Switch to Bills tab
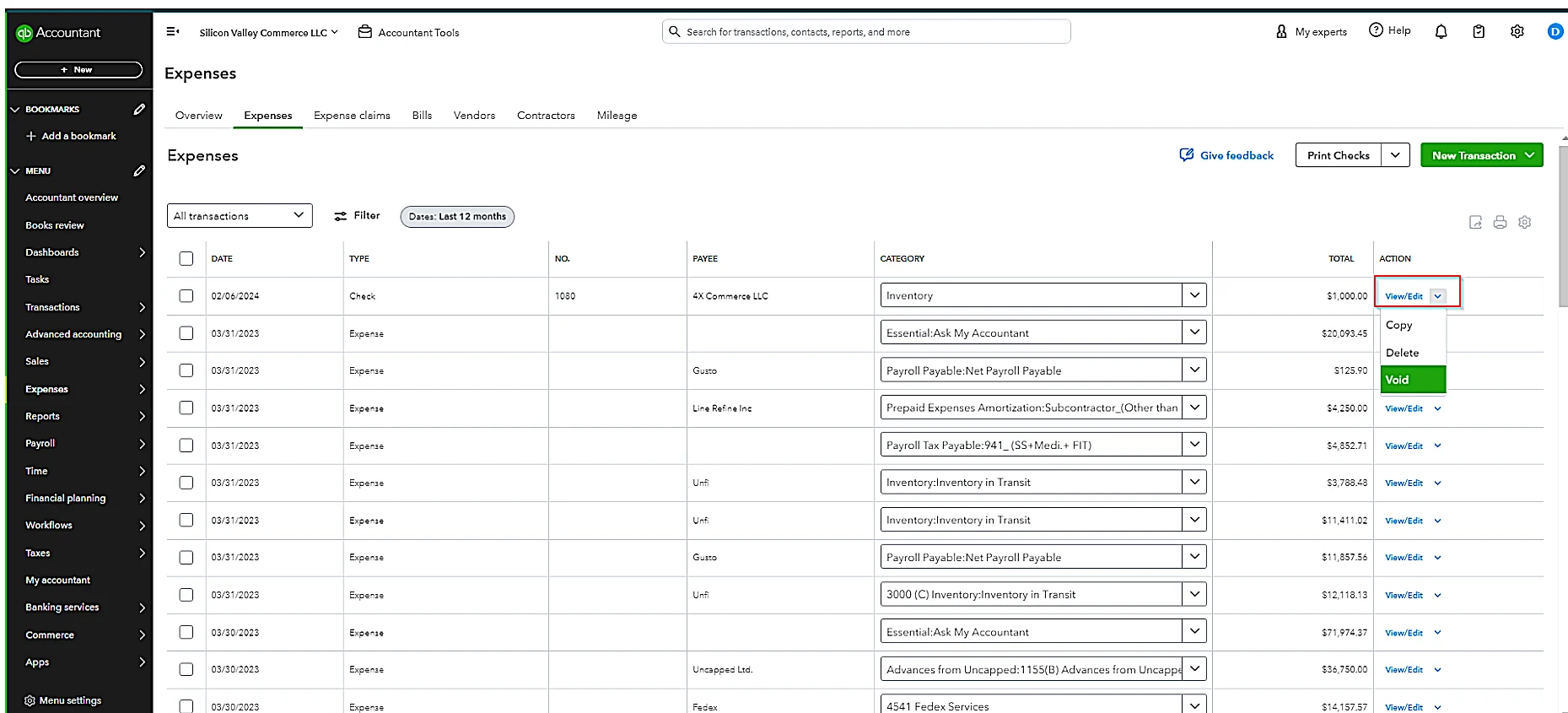Image resolution: width=1568 pixels, height=713 pixels. [422, 116]
